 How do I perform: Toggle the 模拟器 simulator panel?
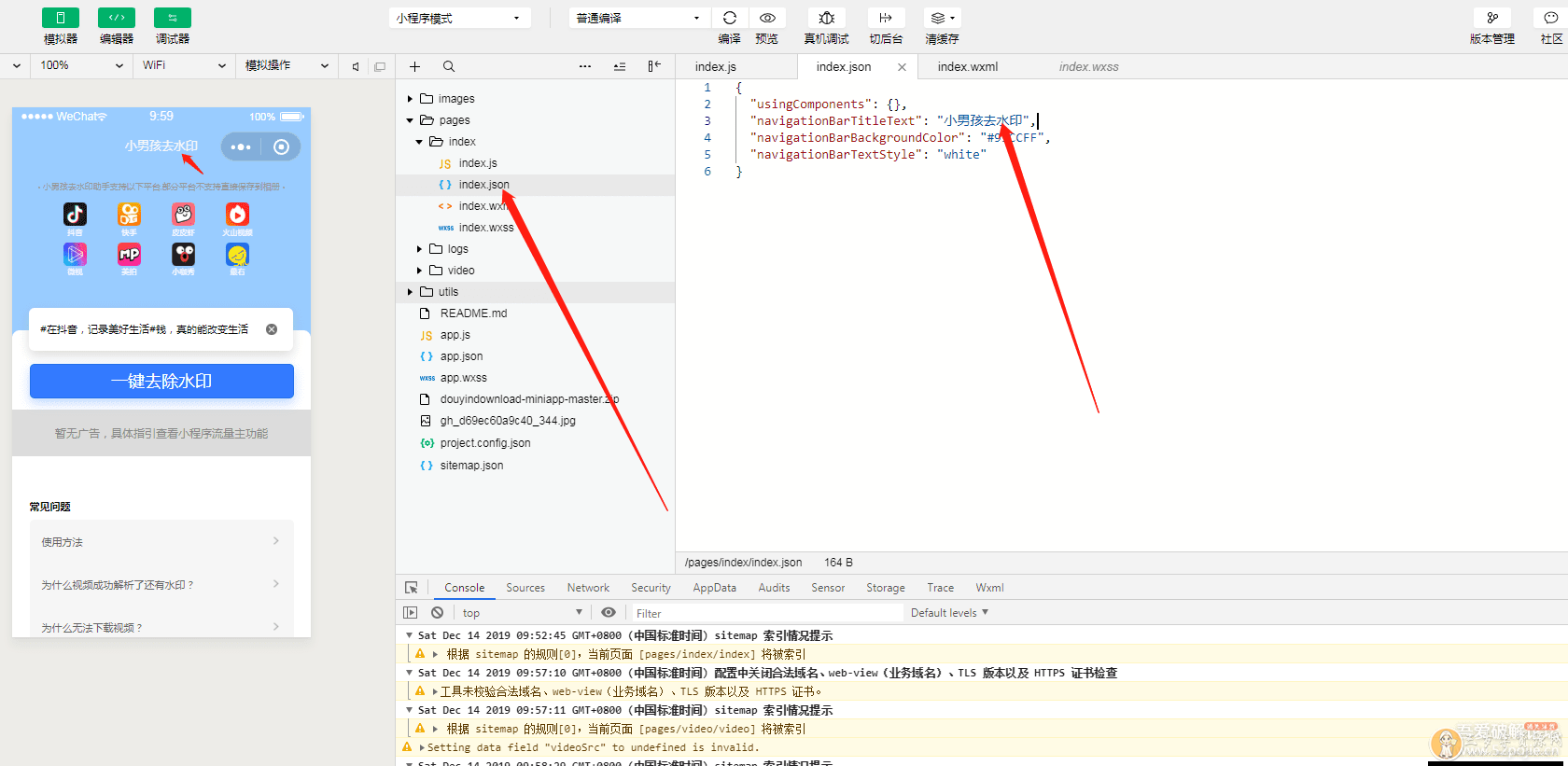[x=61, y=18]
